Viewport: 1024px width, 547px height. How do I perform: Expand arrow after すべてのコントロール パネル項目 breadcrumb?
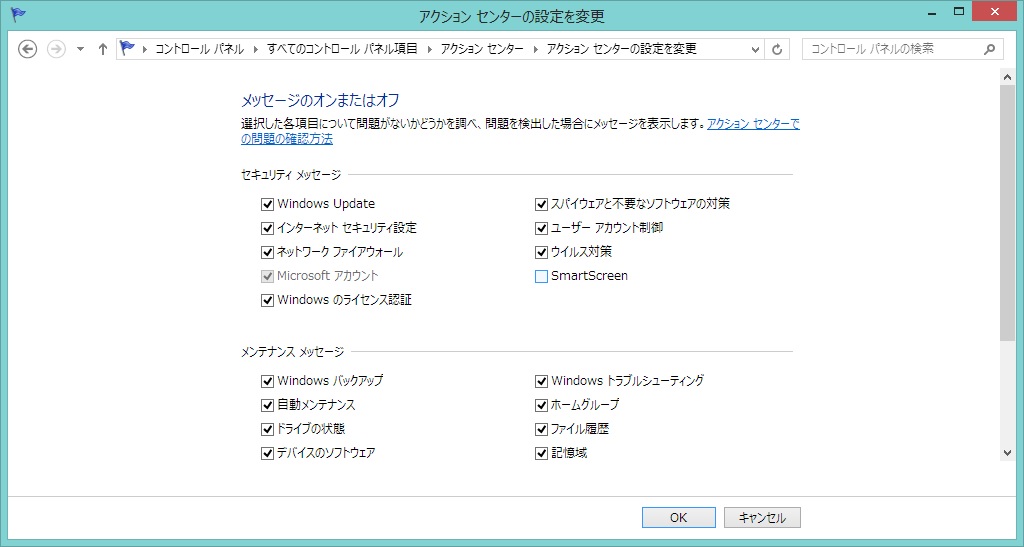click(x=429, y=49)
